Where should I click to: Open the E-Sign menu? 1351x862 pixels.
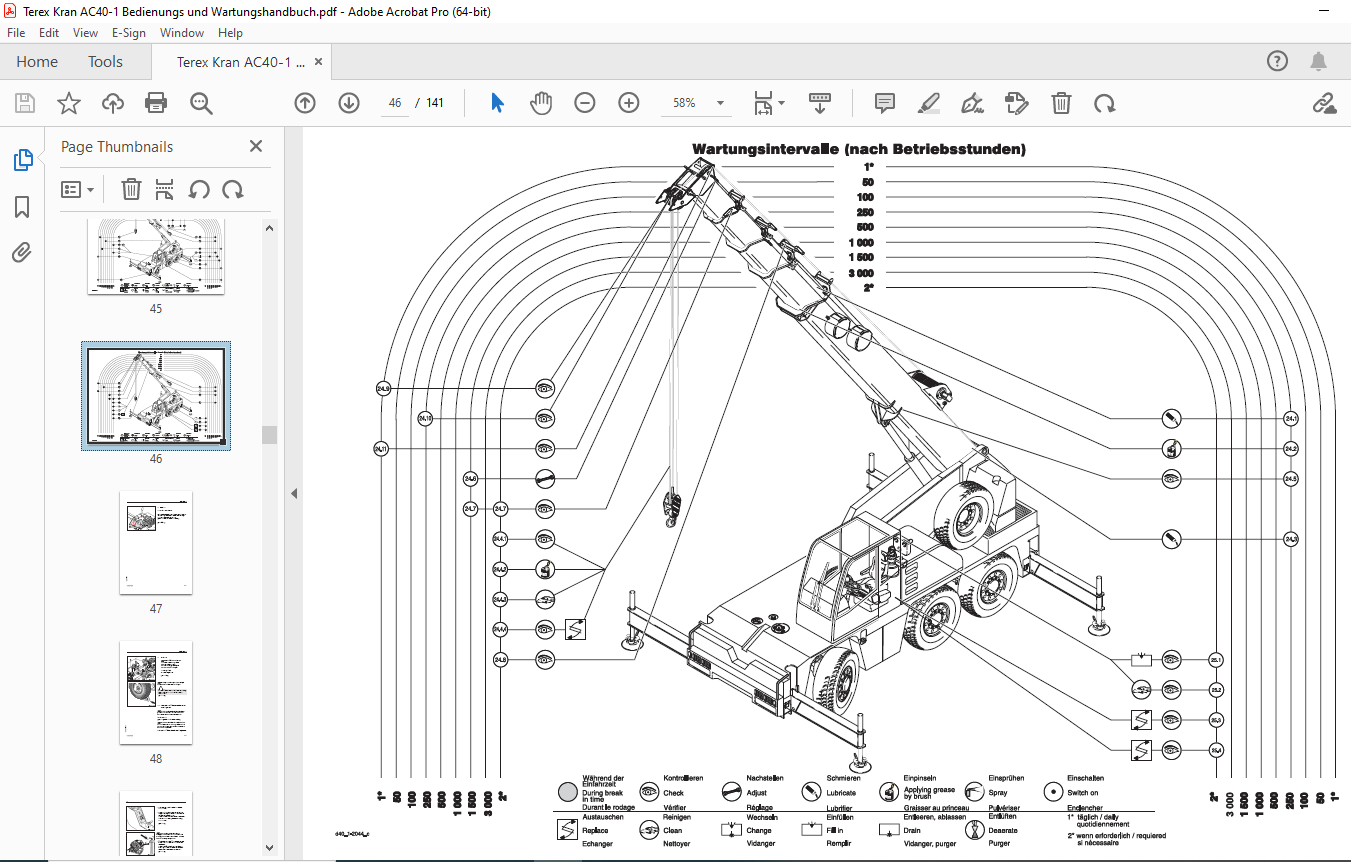click(x=129, y=32)
